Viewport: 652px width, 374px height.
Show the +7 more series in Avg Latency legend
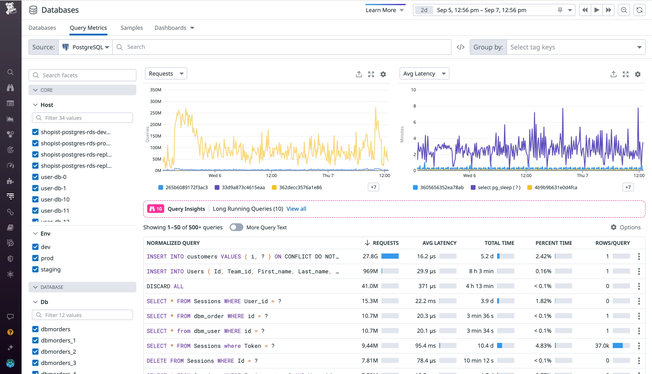(628, 187)
